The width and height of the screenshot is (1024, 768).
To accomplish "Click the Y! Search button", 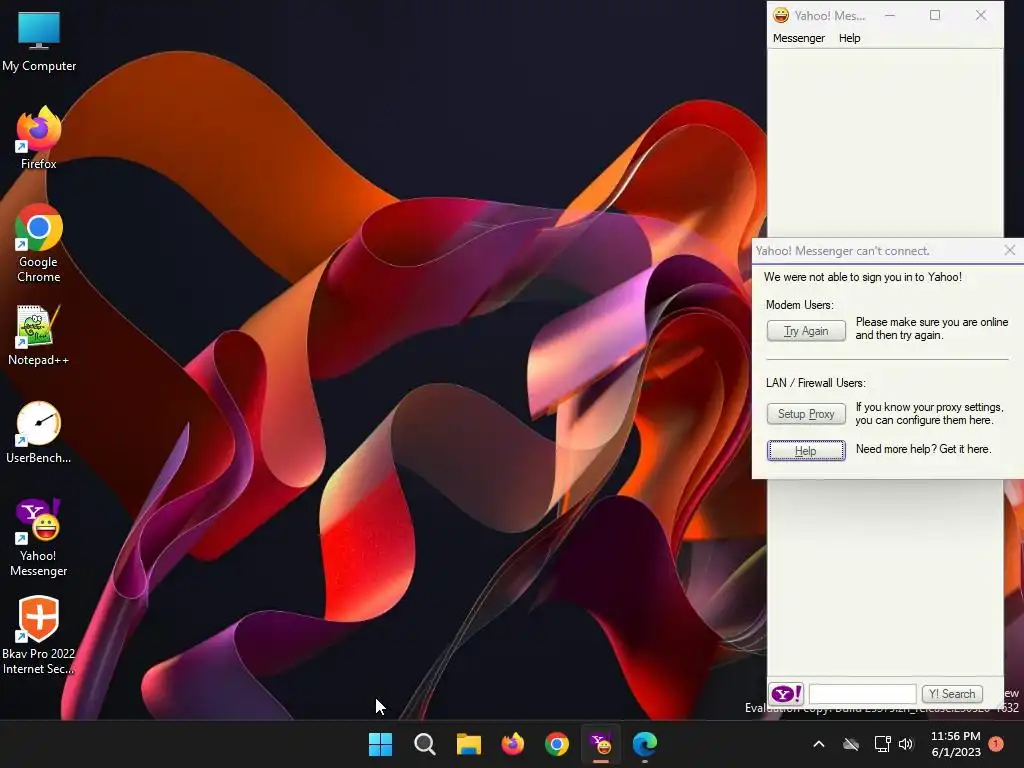I will click(952, 694).
